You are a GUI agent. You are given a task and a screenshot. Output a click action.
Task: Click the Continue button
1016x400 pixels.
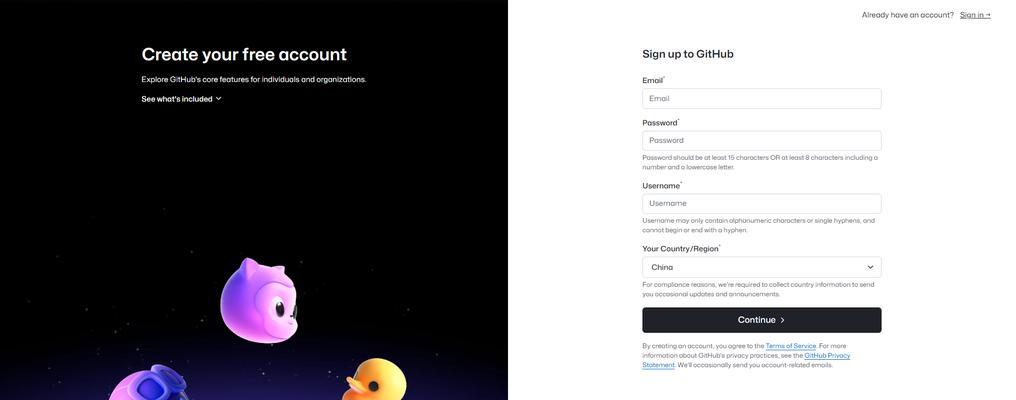point(761,320)
